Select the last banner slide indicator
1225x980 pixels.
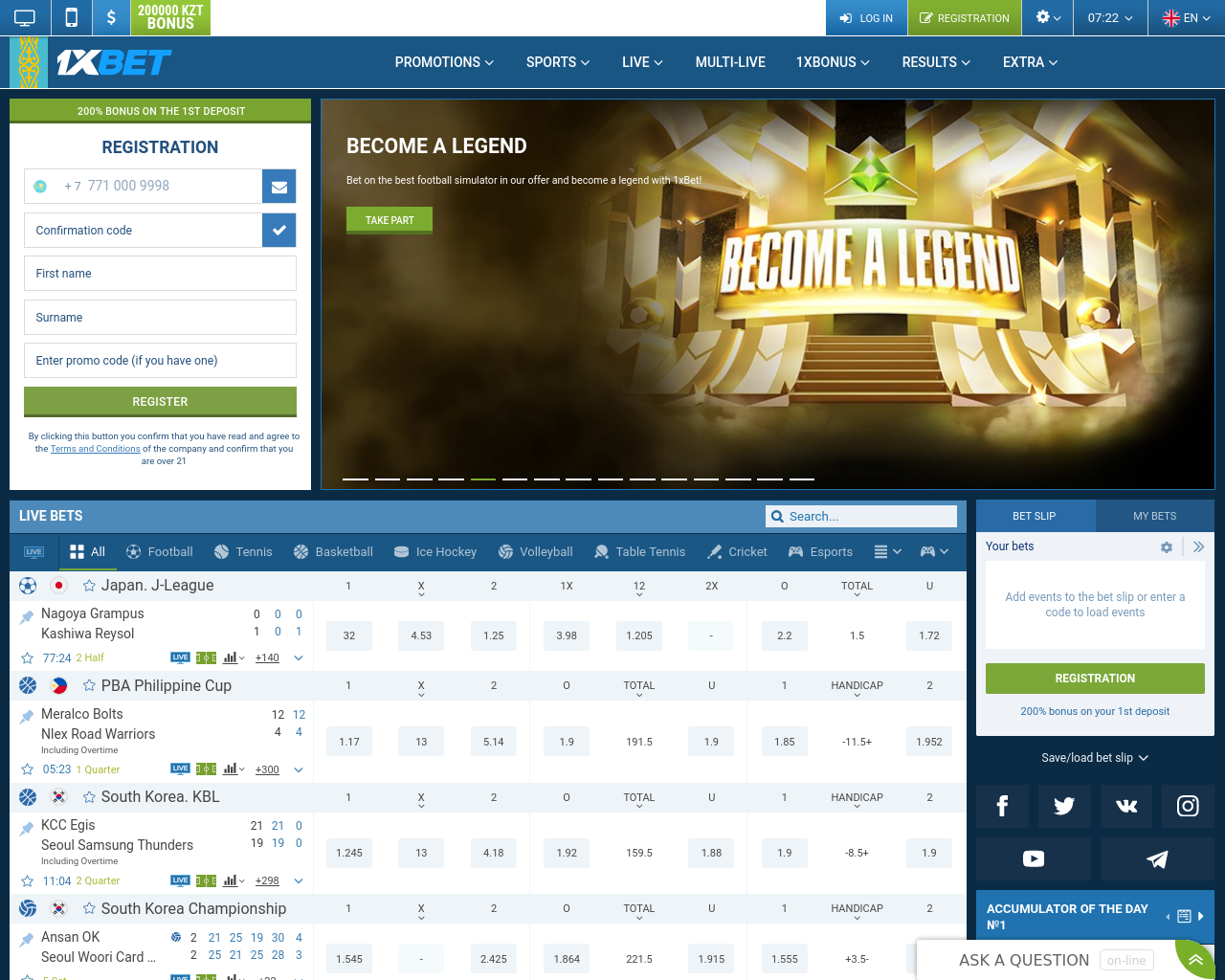click(802, 479)
